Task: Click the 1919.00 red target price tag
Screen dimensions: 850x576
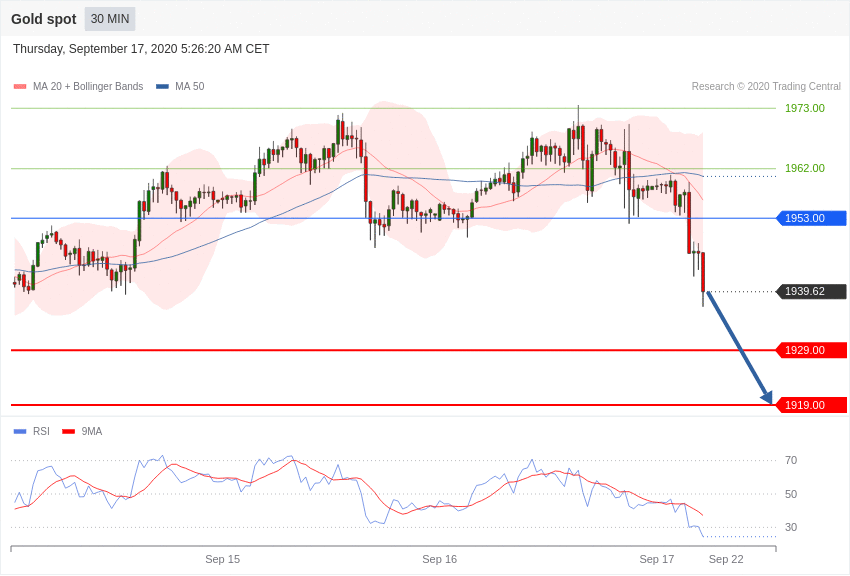Action: [811, 405]
